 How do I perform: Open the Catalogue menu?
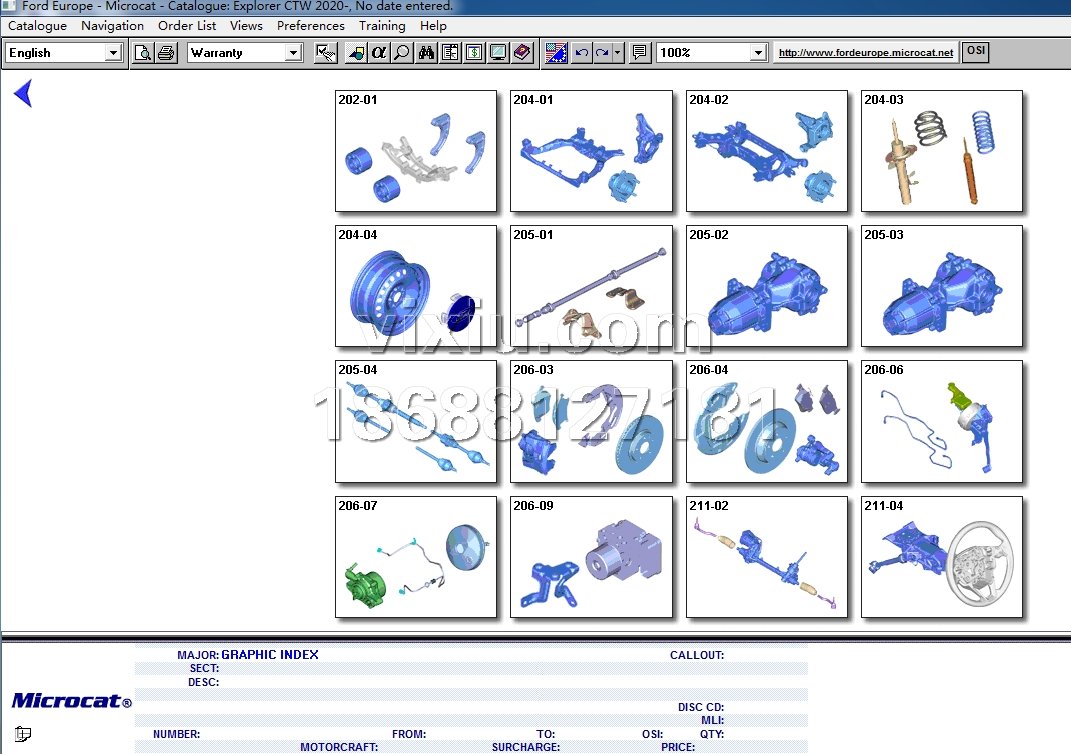click(x=38, y=26)
